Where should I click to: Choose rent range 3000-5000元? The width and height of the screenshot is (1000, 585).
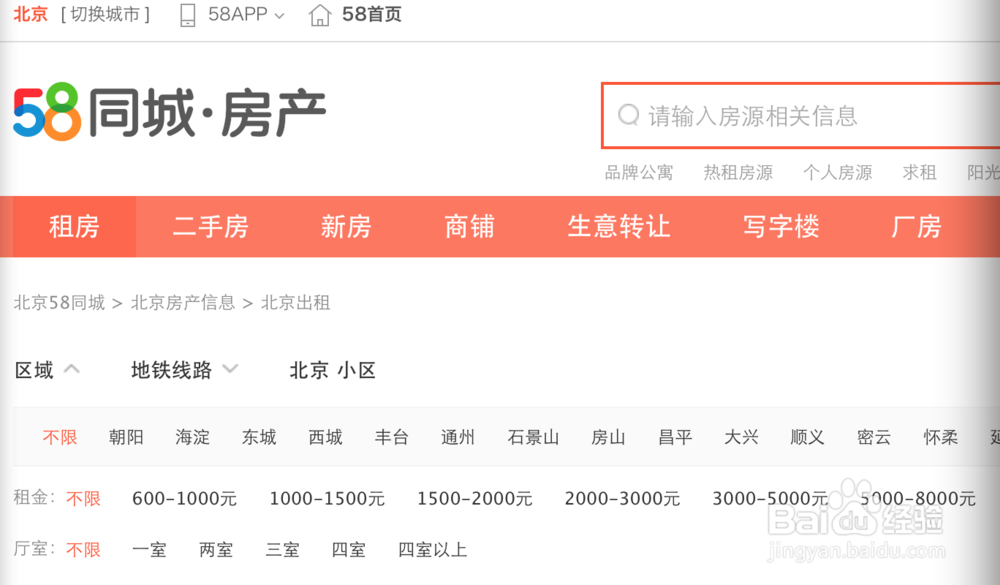pos(770,498)
